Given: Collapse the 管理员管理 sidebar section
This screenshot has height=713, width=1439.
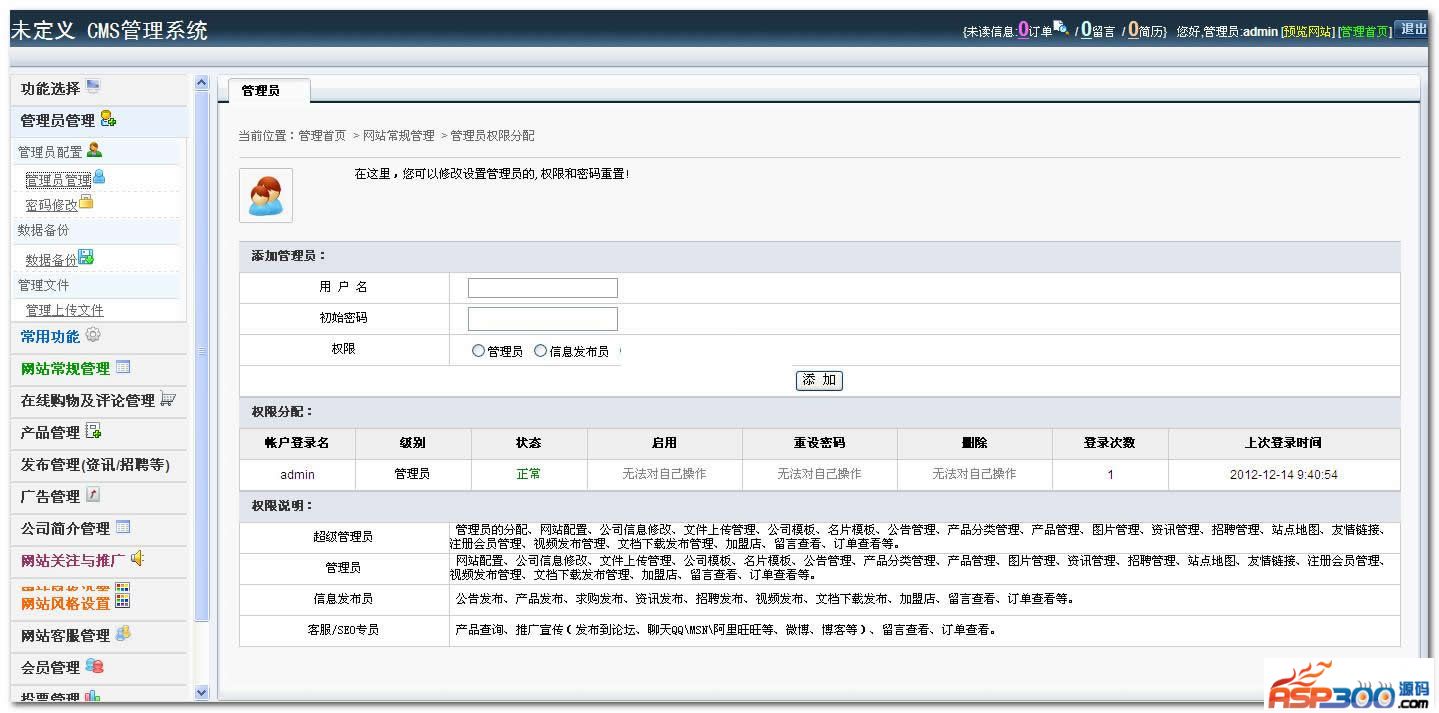Looking at the screenshot, I should coord(57,121).
